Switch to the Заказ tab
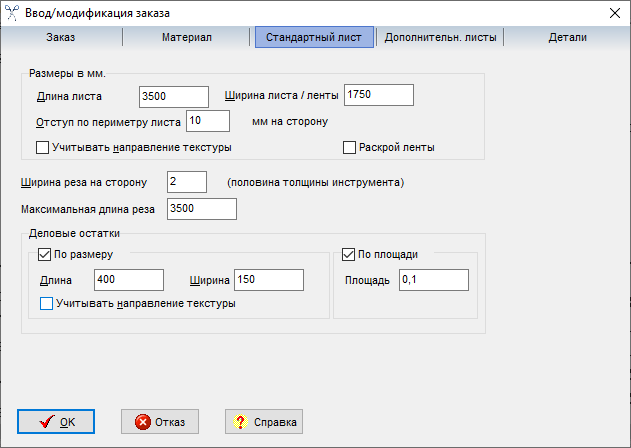The height and width of the screenshot is (448, 631). pyautogui.click(x=60, y=37)
